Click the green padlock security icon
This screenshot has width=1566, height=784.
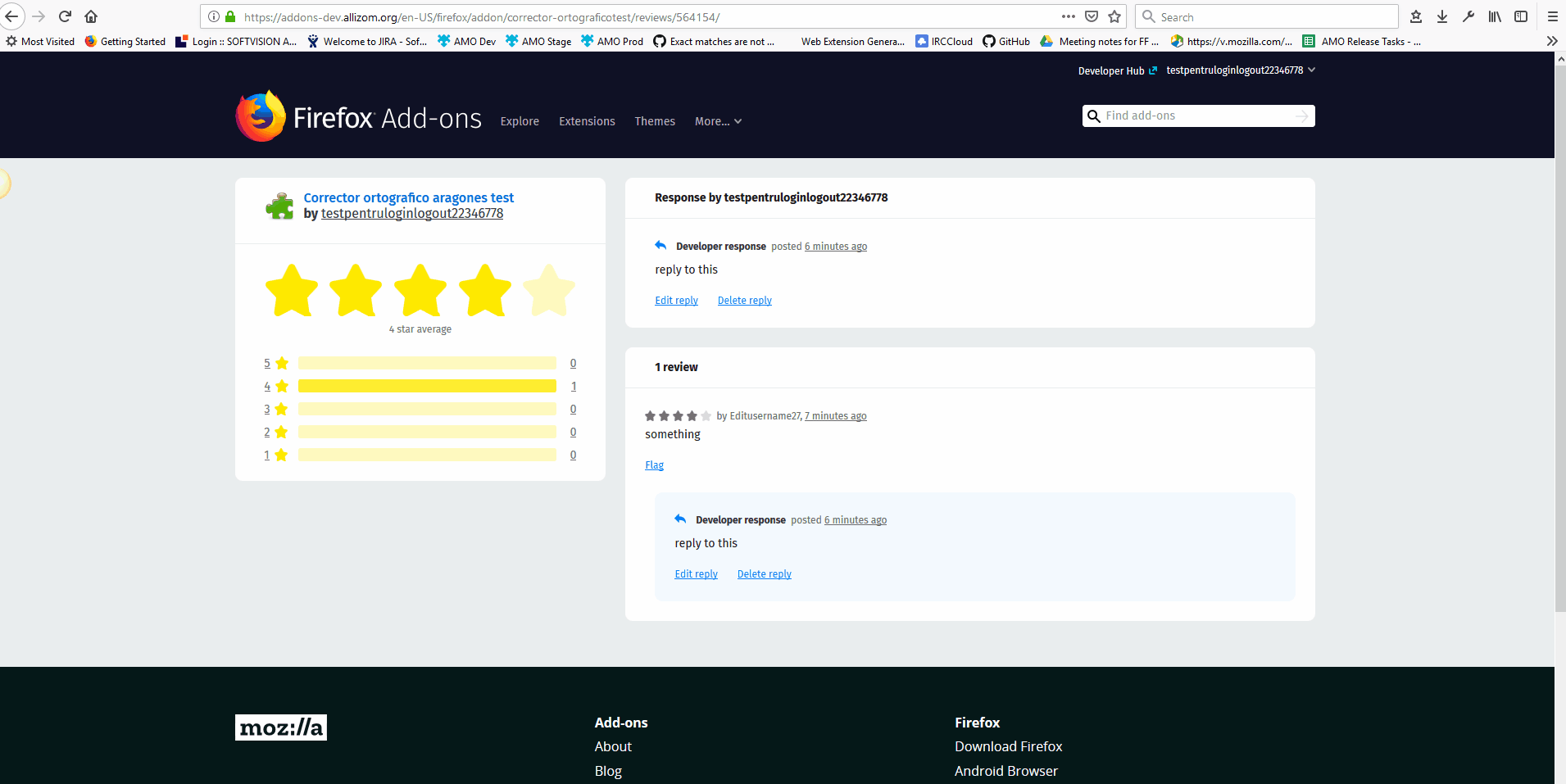[230, 16]
